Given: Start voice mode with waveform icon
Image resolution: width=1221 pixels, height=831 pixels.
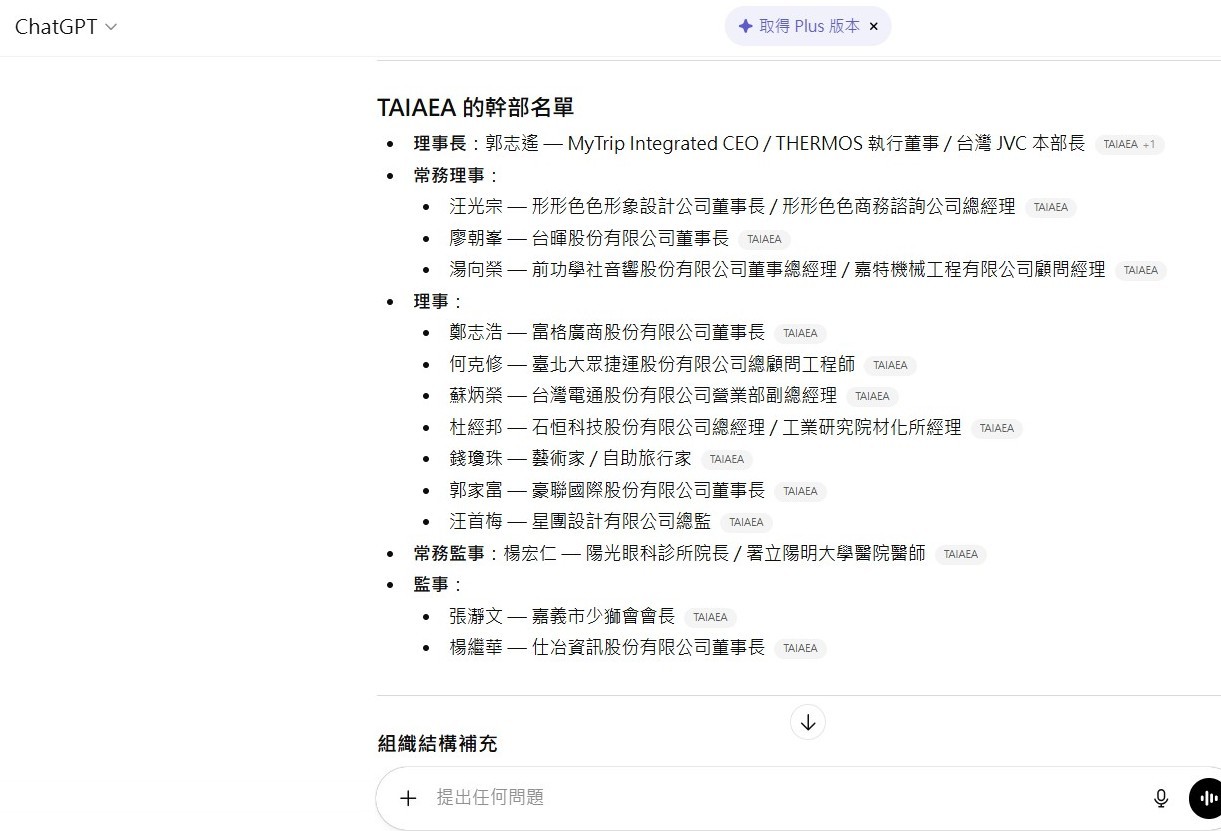Looking at the screenshot, I should [1206, 798].
